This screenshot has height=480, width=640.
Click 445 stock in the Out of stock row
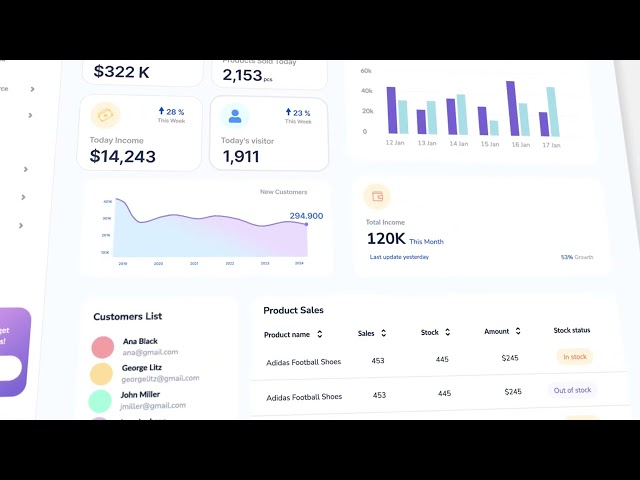click(444, 393)
